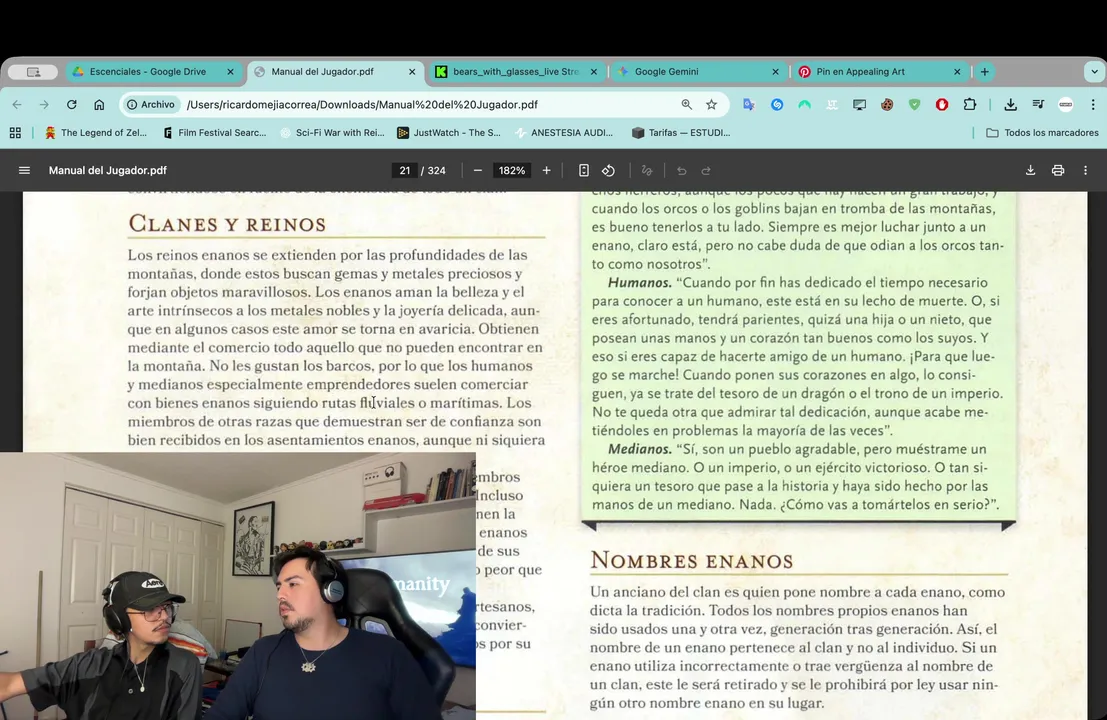
Task: Bookmark this page with the star
Action: click(x=712, y=104)
